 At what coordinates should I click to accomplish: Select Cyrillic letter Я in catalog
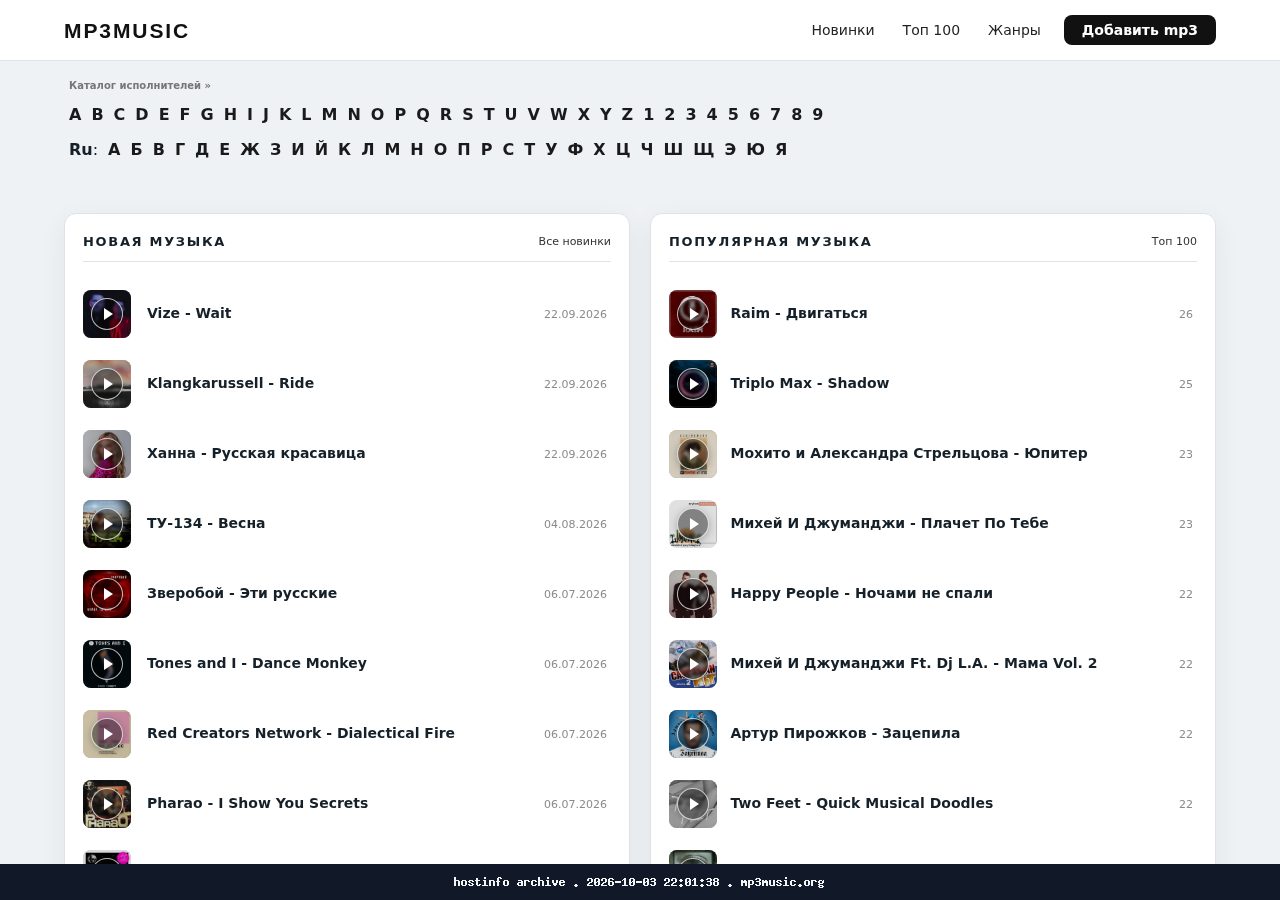781,149
